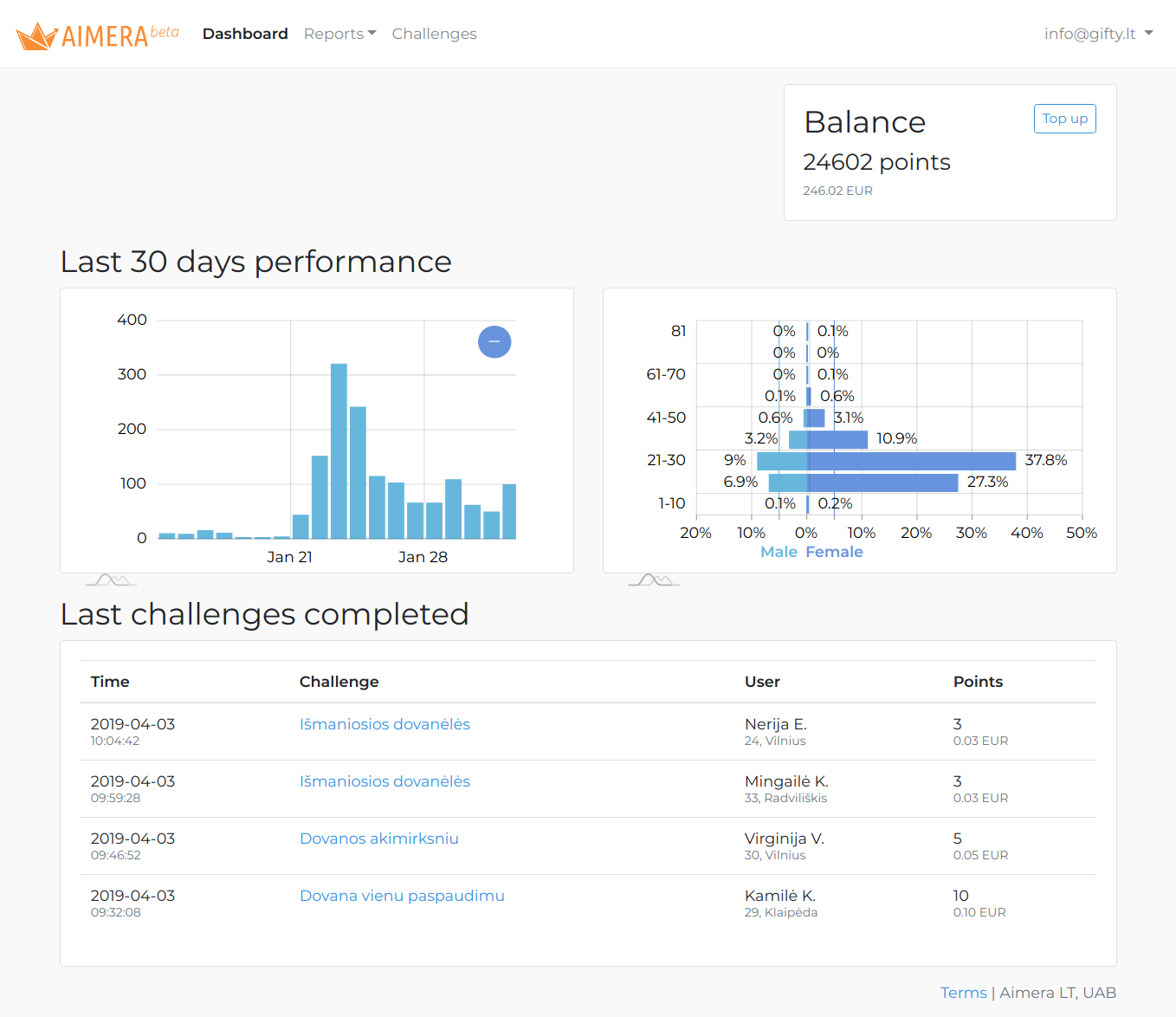Click the Points column header
Image resolution: width=1176 pixels, height=1017 pixels.
coord(978,682)
